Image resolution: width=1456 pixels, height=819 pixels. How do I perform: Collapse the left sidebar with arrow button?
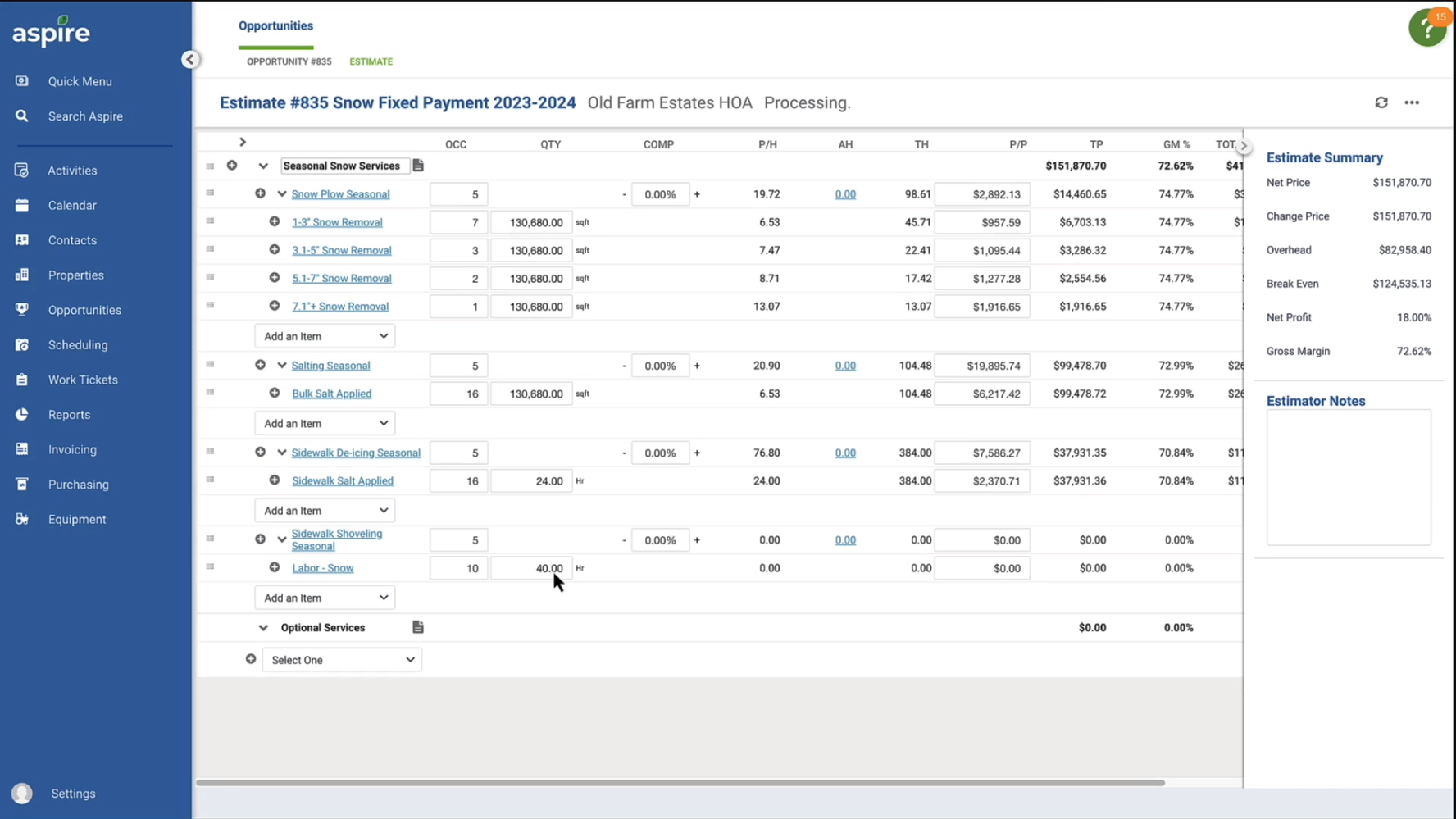[x=190, y=59]
